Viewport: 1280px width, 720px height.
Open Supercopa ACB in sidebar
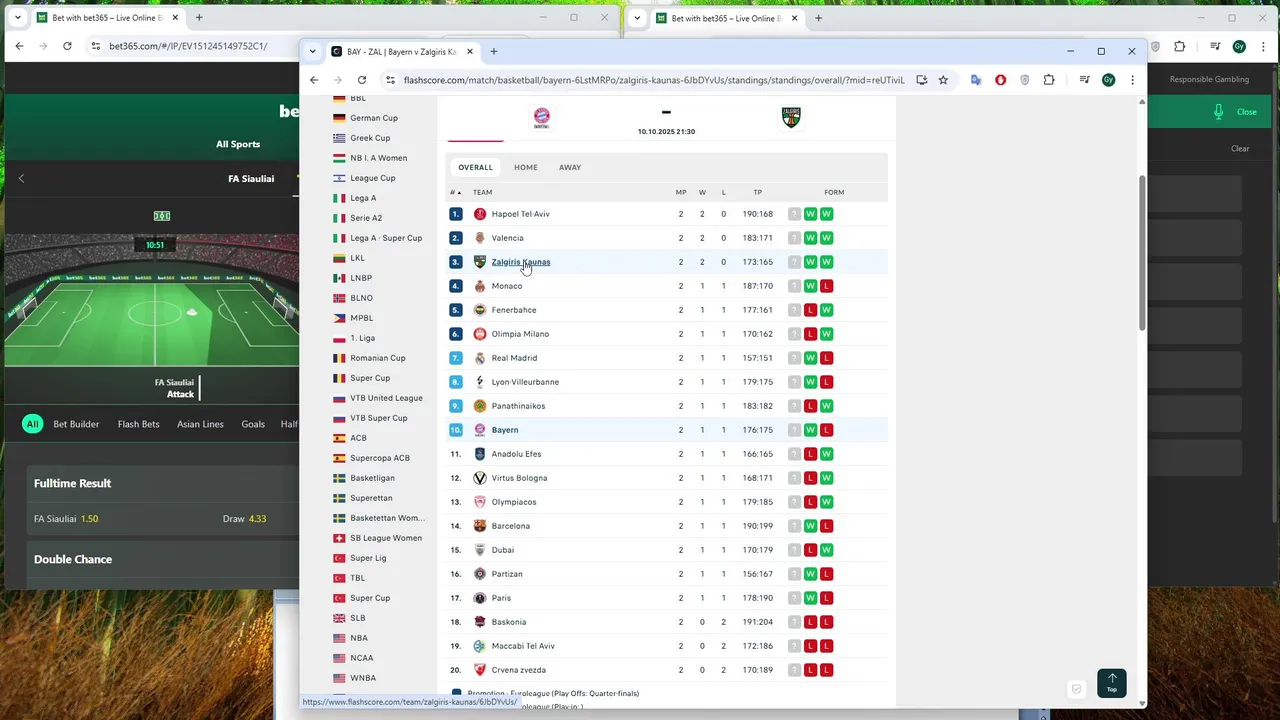pos(380,458)
